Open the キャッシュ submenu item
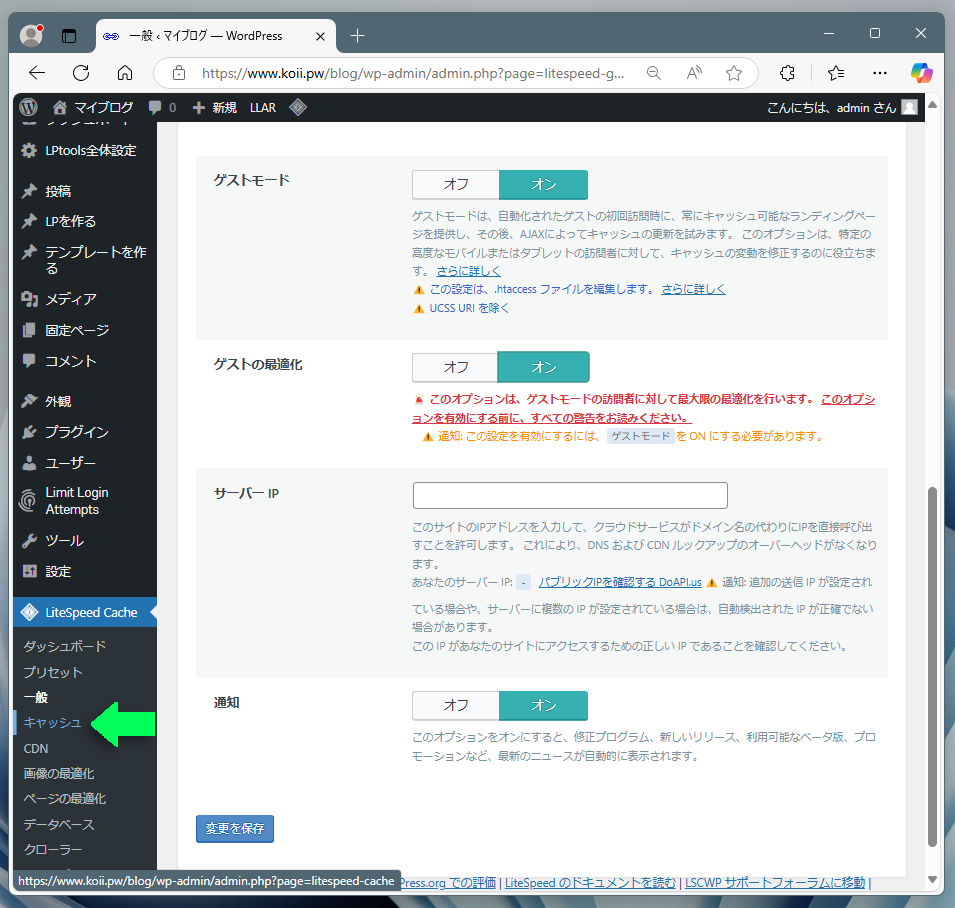 coord(52,722)
